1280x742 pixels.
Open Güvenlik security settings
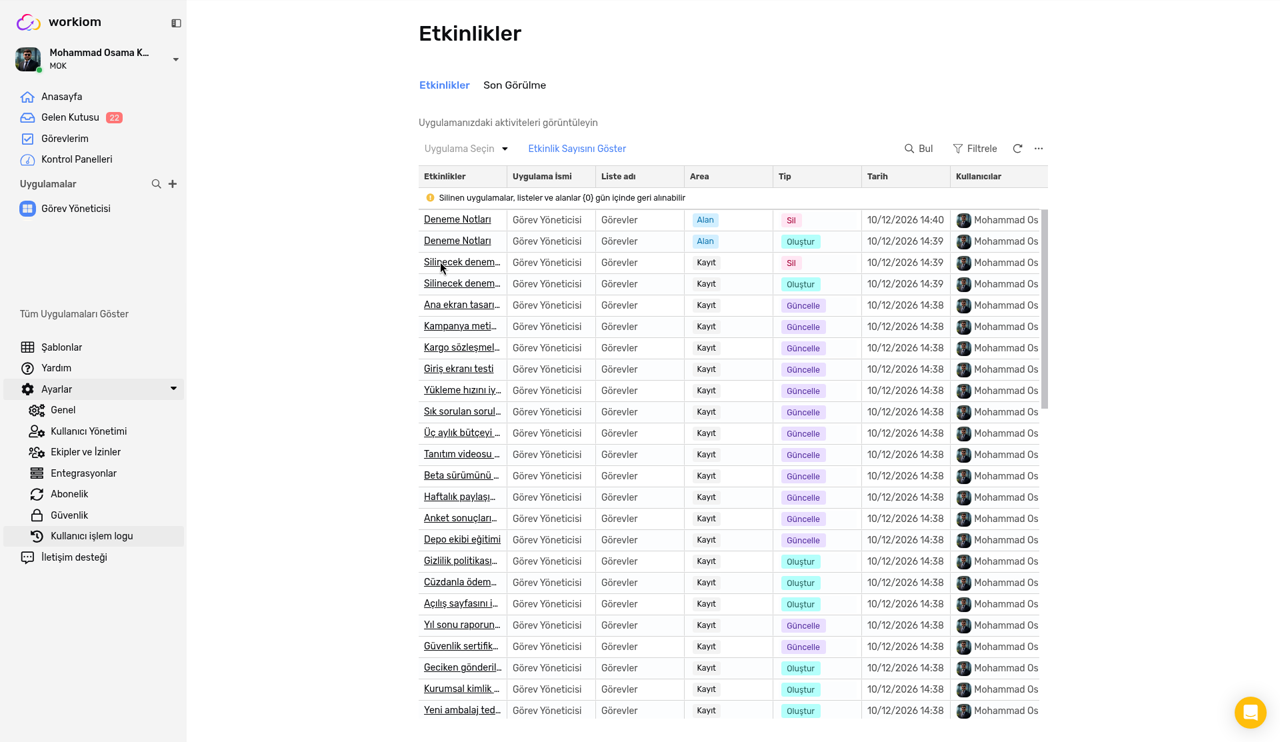click(x=69, y=516)
